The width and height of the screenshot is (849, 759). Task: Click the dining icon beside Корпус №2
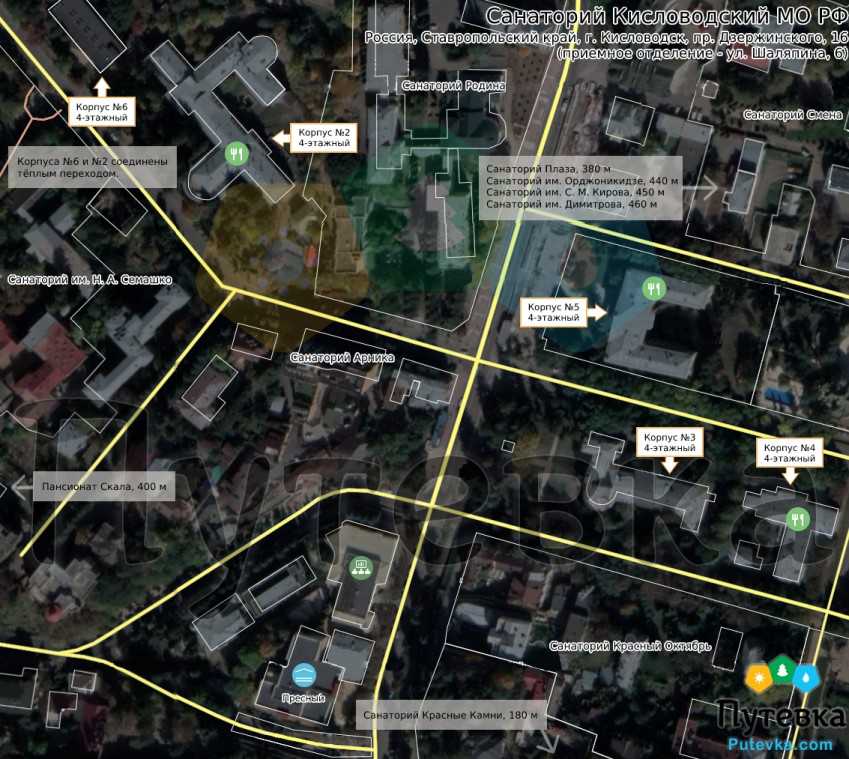tap(236, 153)
